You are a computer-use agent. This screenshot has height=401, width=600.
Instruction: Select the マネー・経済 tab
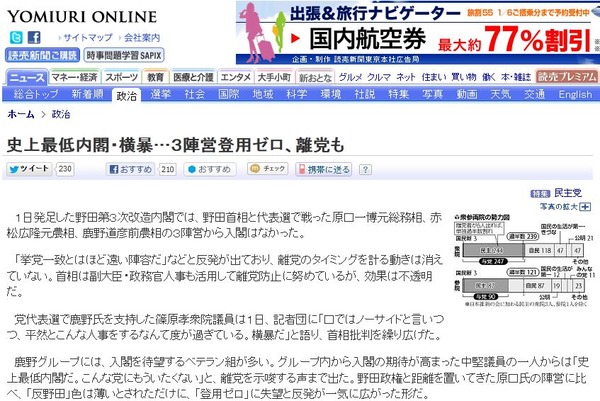pos(74,77)
